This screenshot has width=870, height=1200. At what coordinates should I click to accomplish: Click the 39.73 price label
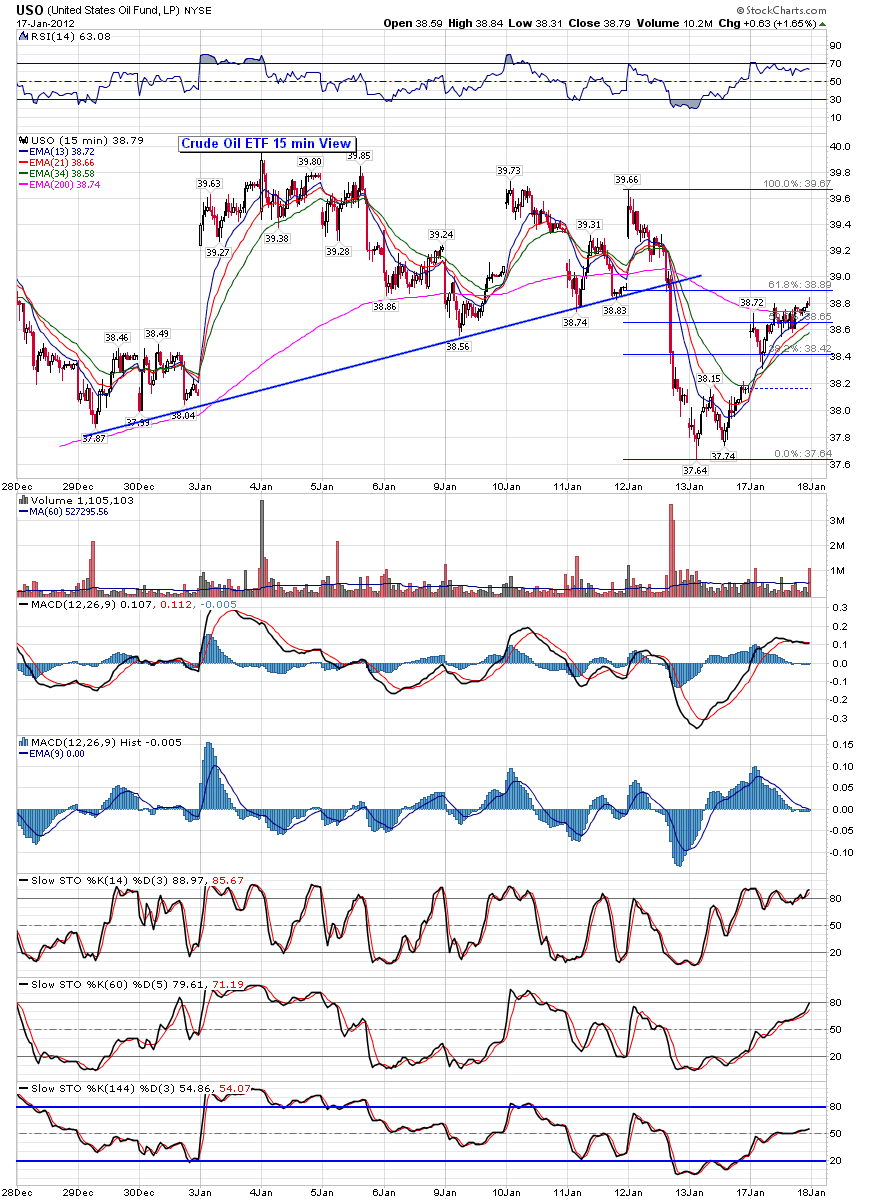[x=509, y=171]
